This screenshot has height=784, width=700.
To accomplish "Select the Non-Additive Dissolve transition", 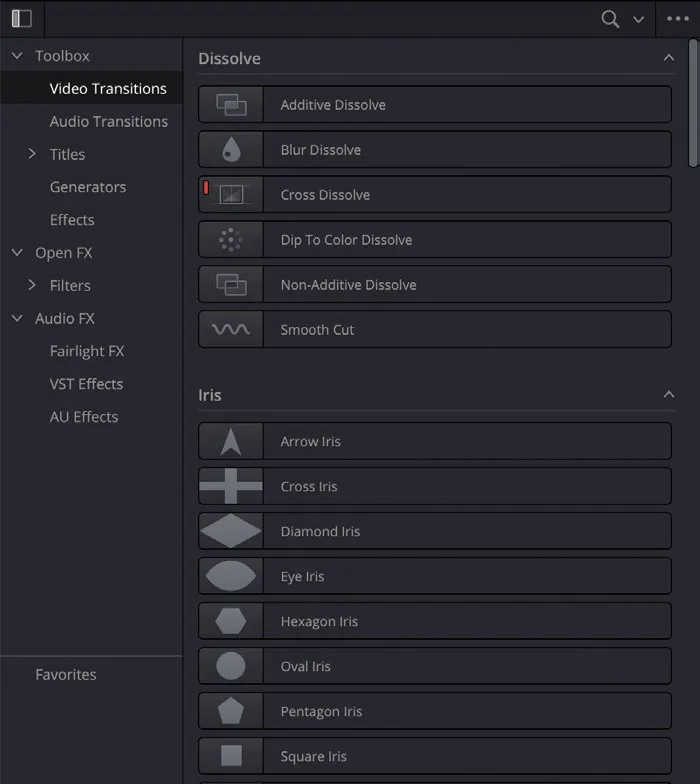I will pyautogui.click(x=434, y=284).
